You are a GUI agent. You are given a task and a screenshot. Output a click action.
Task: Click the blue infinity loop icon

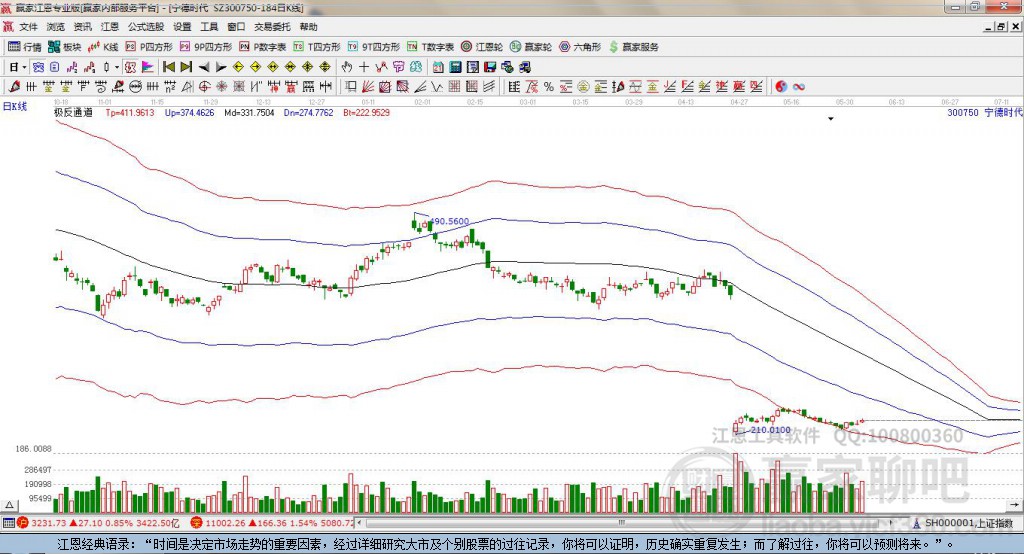pos(799,86)
